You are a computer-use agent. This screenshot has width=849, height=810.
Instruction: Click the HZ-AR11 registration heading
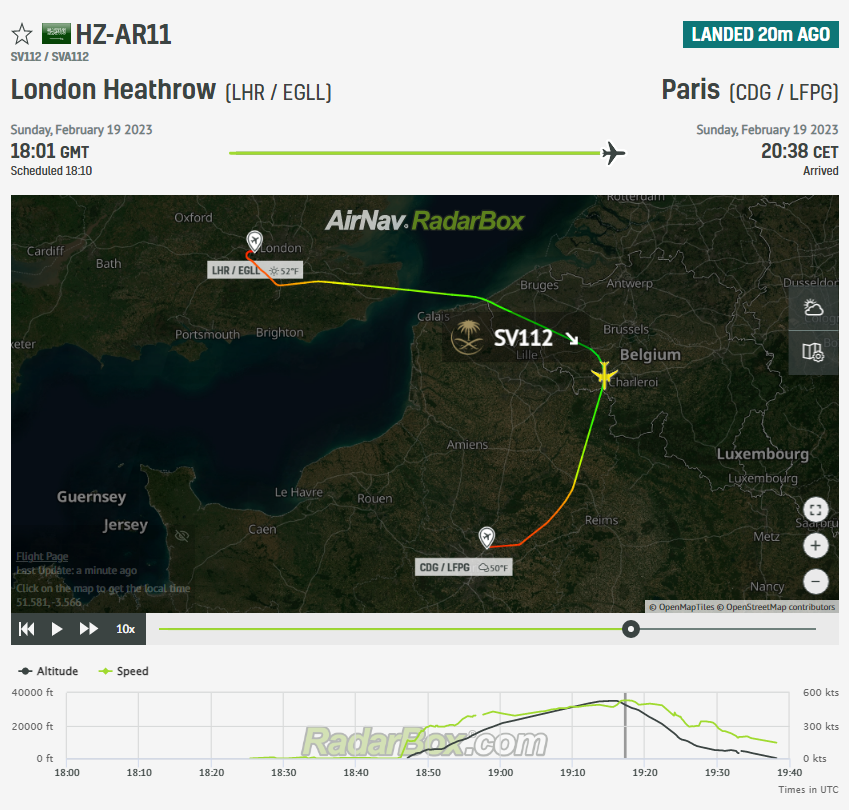coord(123,35)
